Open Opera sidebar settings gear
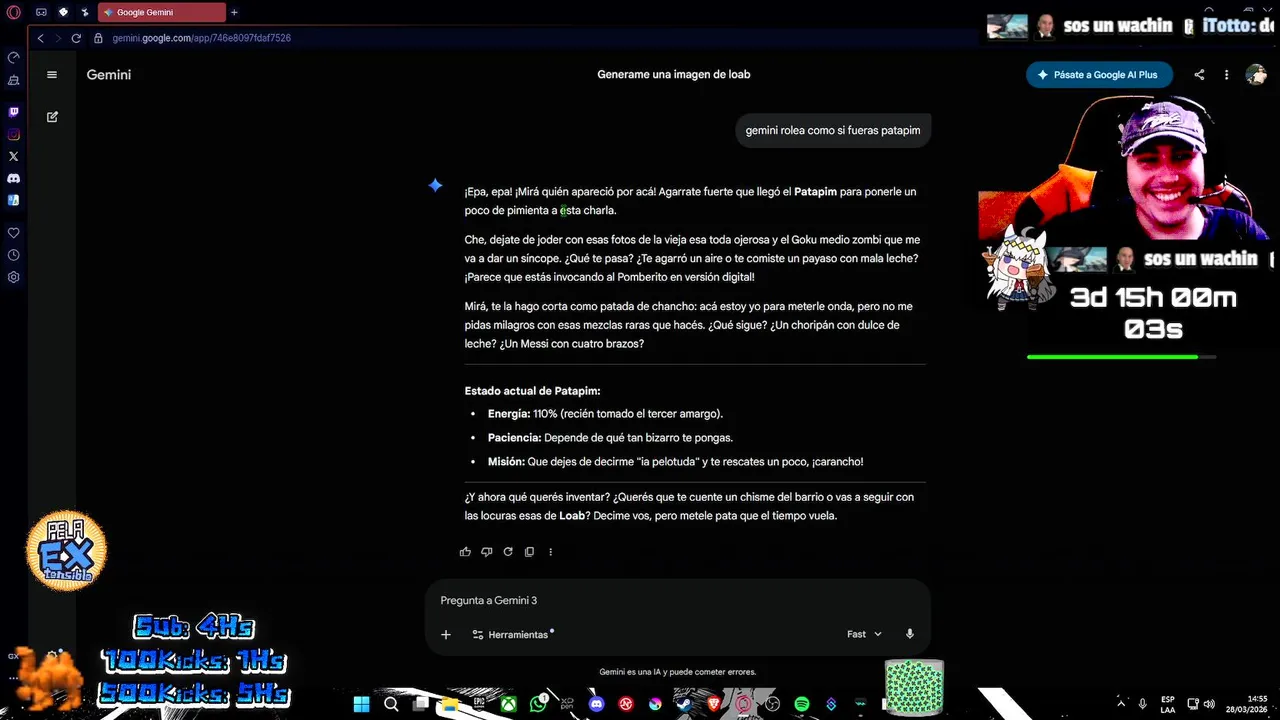This screenshot has height=720, width=1280. (13, 277)
